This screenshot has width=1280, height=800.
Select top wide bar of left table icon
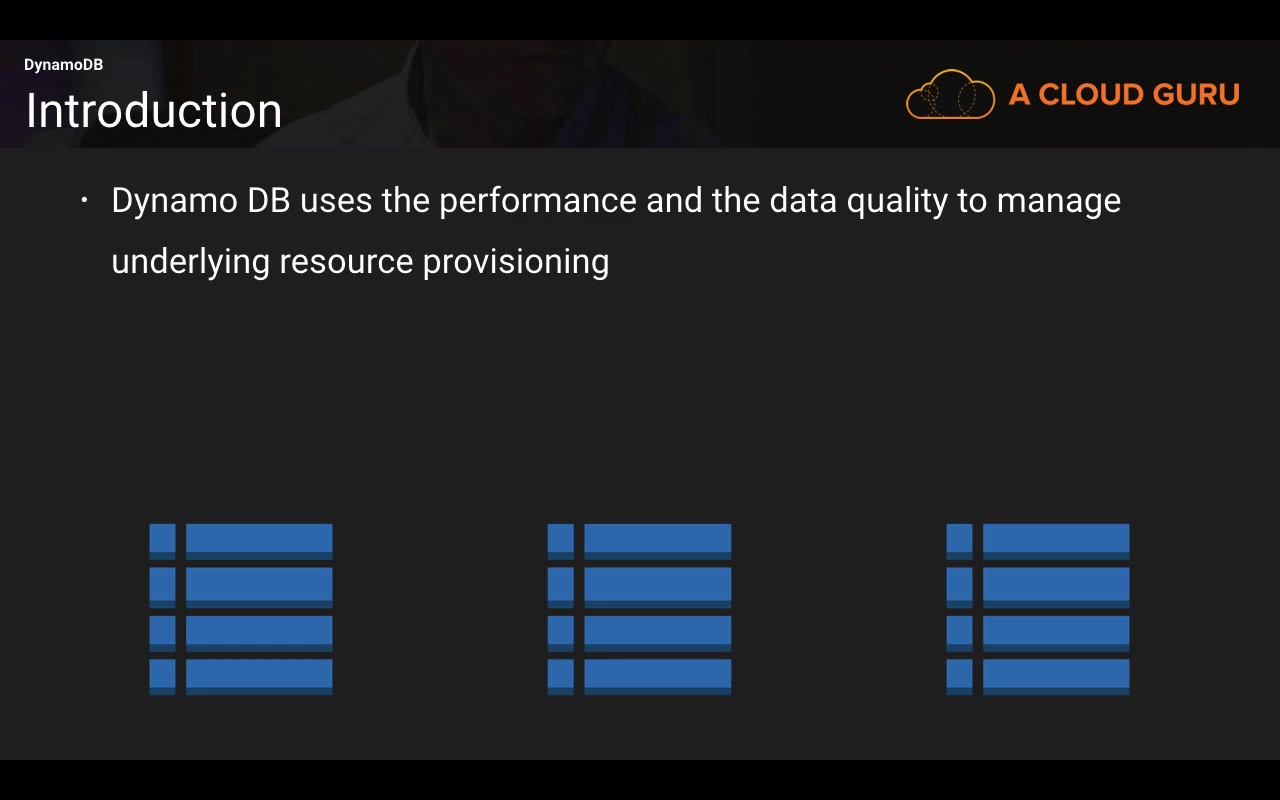coord(259,540)
